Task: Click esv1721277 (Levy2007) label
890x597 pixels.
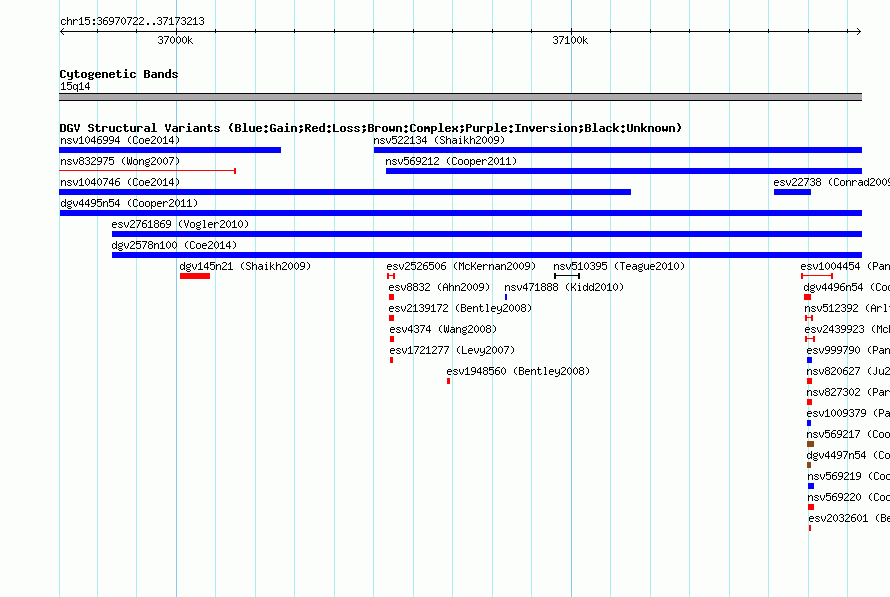Action: tap(452, 350)
